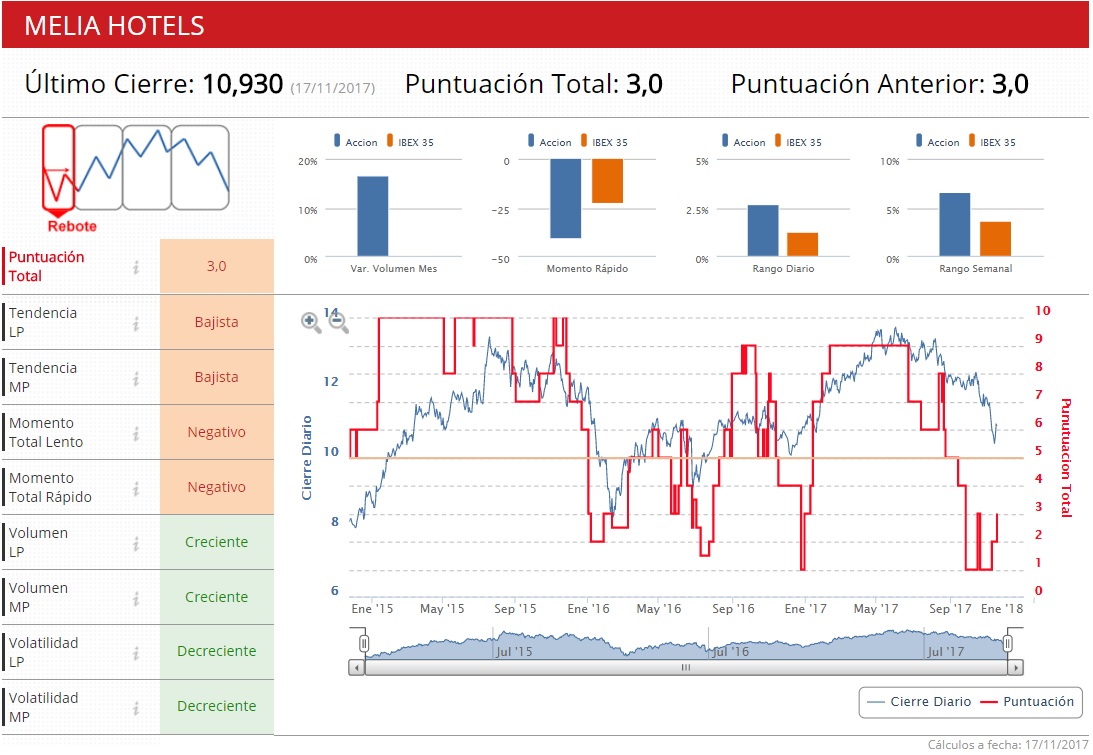This screenshot has width=1093, height=755.
Task: Click blue Accion bar in Momento Rápido
Action: (565, 199)
